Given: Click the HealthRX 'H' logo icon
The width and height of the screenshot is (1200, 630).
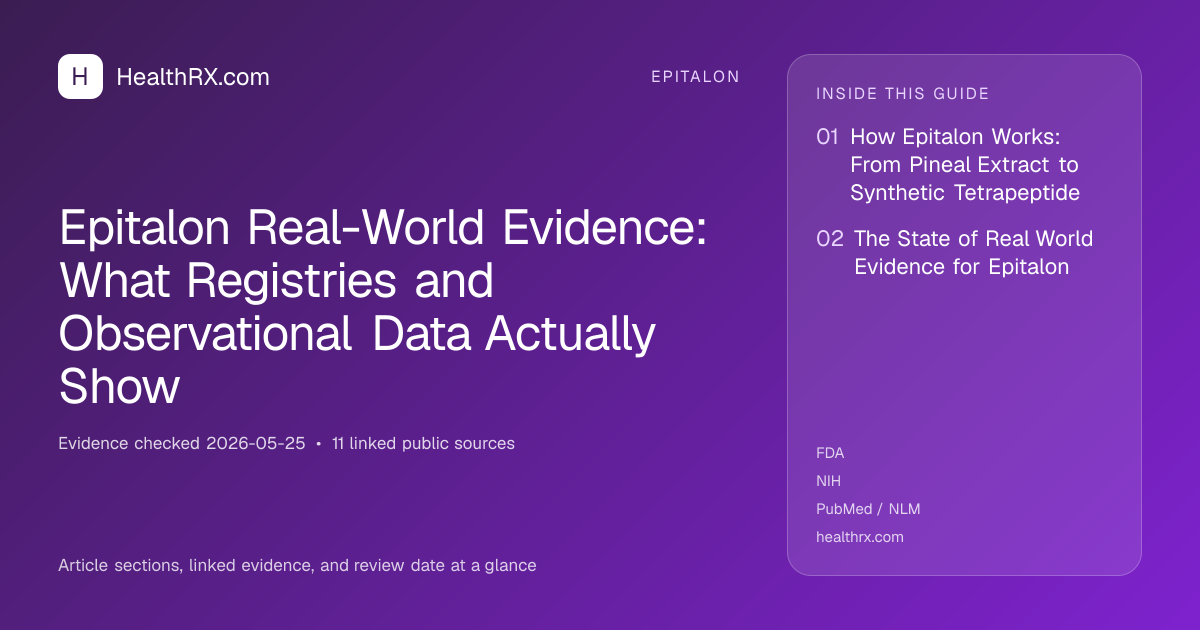Looking at the screenshot, I should [x=80, y=77].
